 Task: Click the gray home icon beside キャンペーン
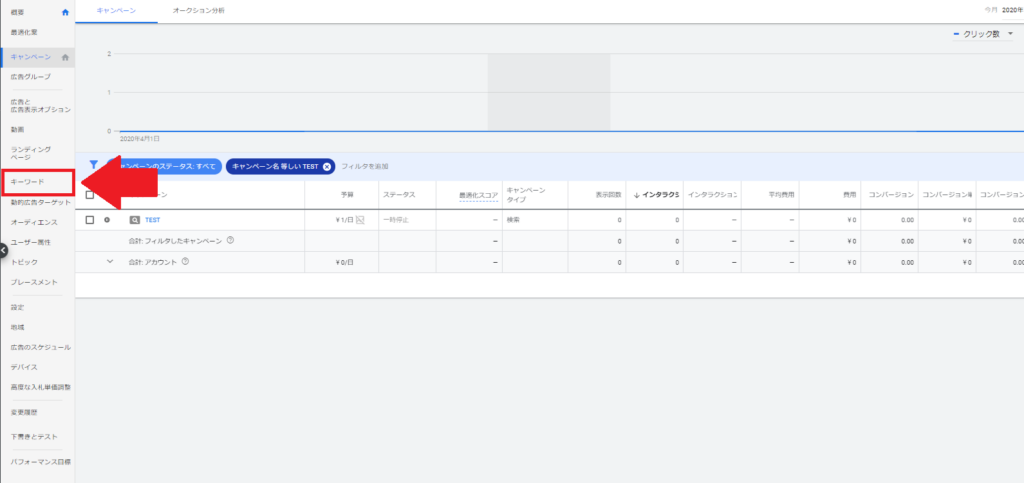click(x=65, y=57)
